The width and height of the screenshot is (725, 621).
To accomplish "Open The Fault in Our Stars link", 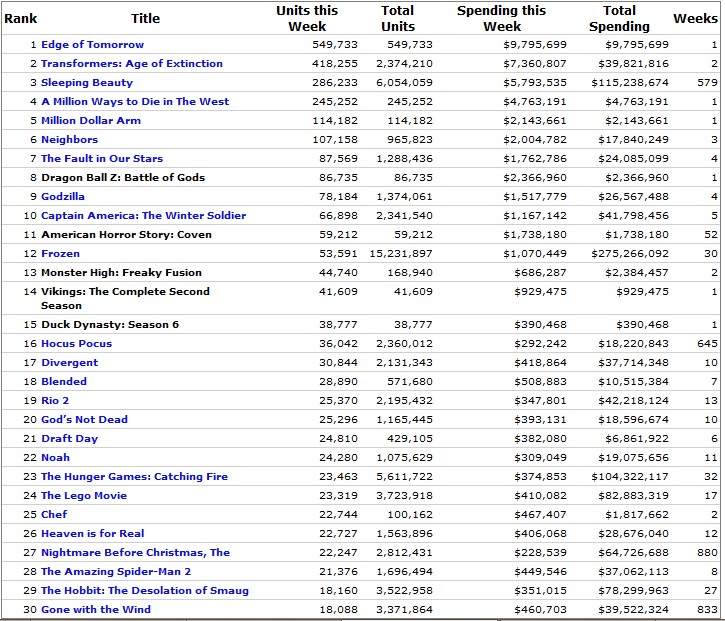I will (102, 159).
